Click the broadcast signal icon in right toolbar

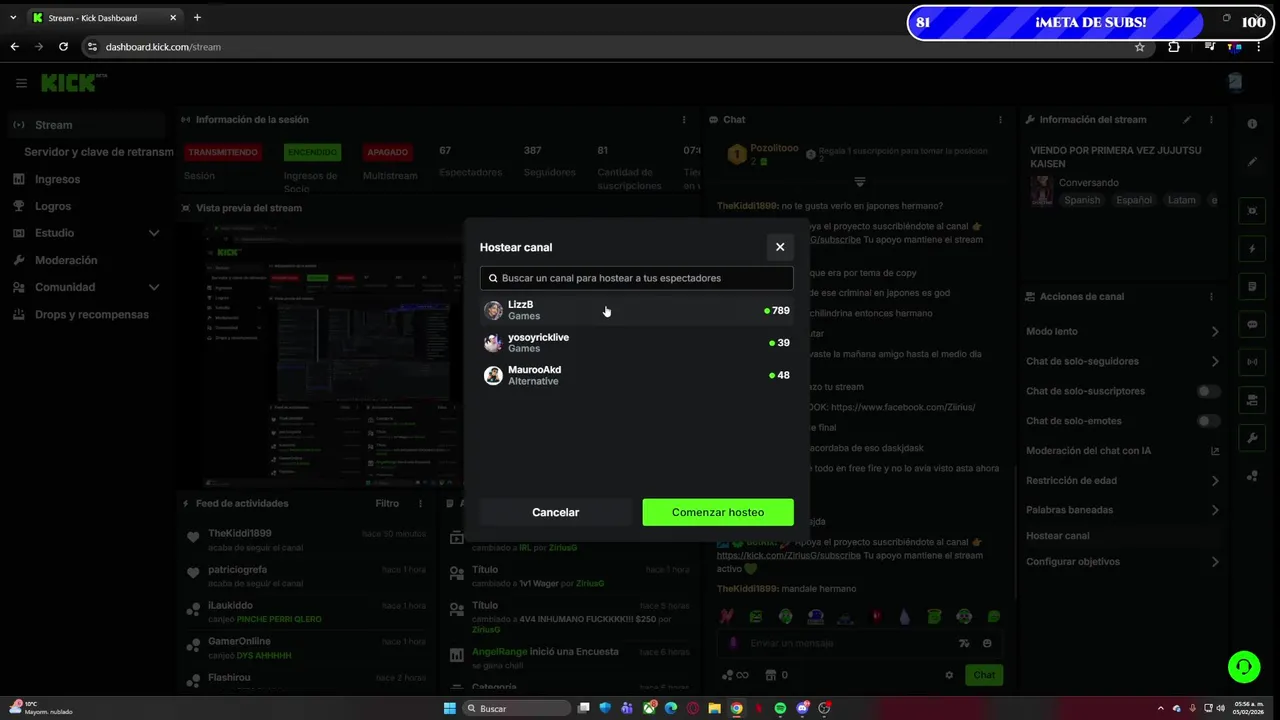pyautogui.click(x=1252, y=361)
